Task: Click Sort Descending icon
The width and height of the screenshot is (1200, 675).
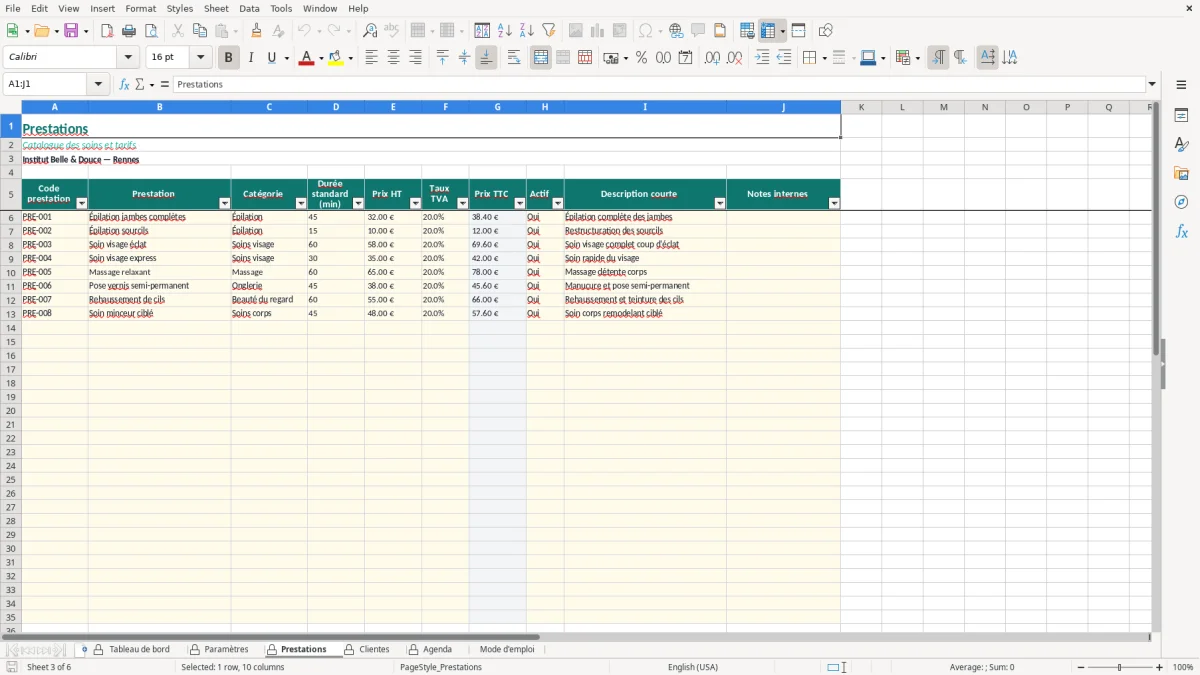Action: click(x=527, y=31)
